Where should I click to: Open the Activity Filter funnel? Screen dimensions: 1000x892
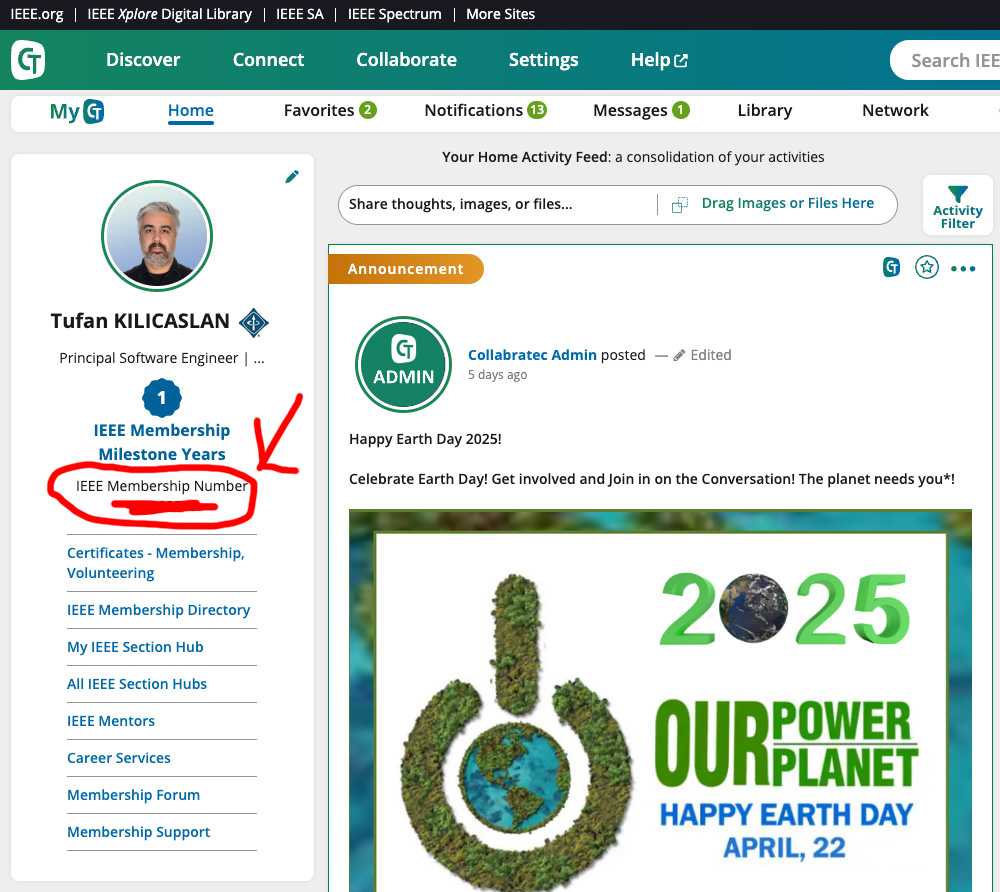click(957, 206)
